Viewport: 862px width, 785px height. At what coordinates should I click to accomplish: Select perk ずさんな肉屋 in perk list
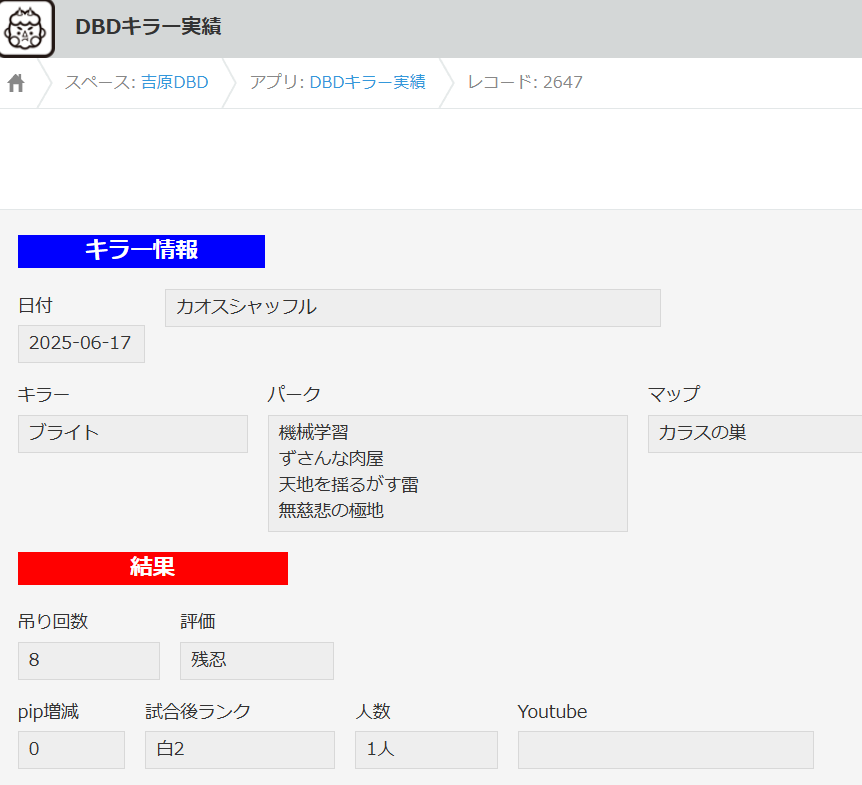[x=331, y=458]
